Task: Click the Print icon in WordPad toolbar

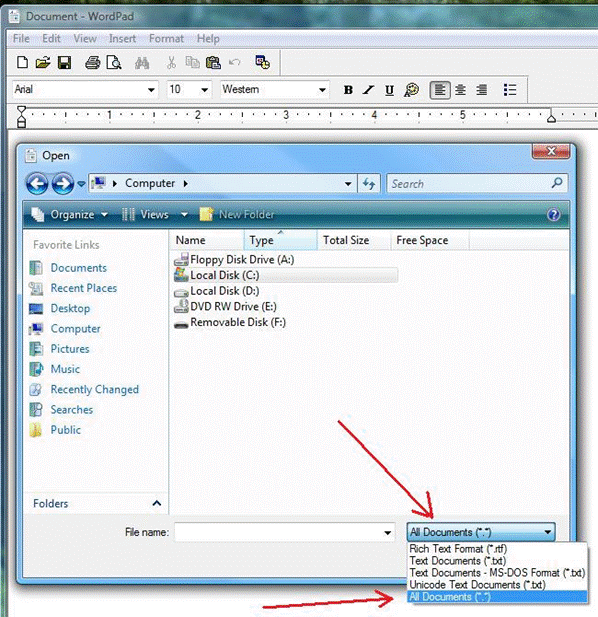Action: tap(93, 63)
